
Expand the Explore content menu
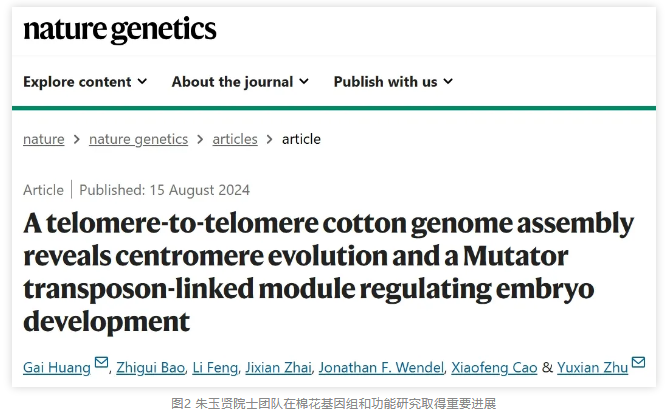point(85,82)
